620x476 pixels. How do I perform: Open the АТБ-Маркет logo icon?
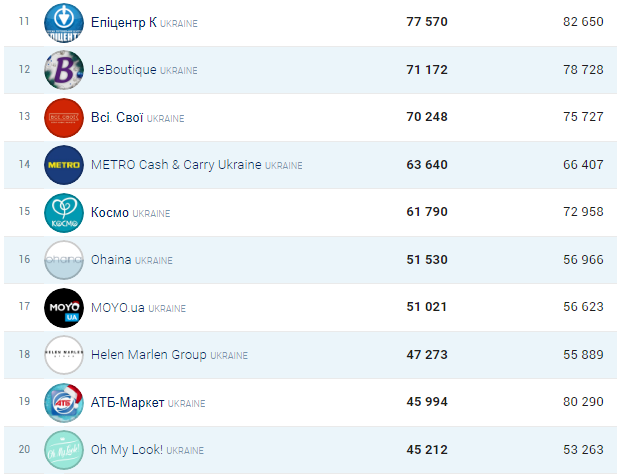[64, 403]
